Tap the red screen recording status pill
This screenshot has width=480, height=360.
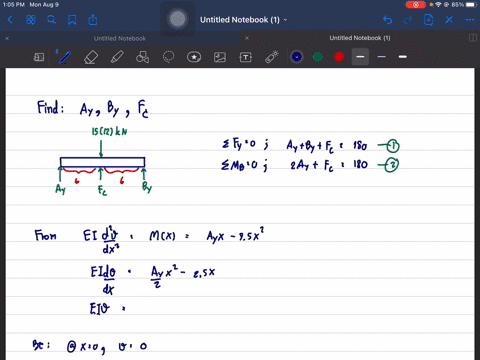pos(416,5)
